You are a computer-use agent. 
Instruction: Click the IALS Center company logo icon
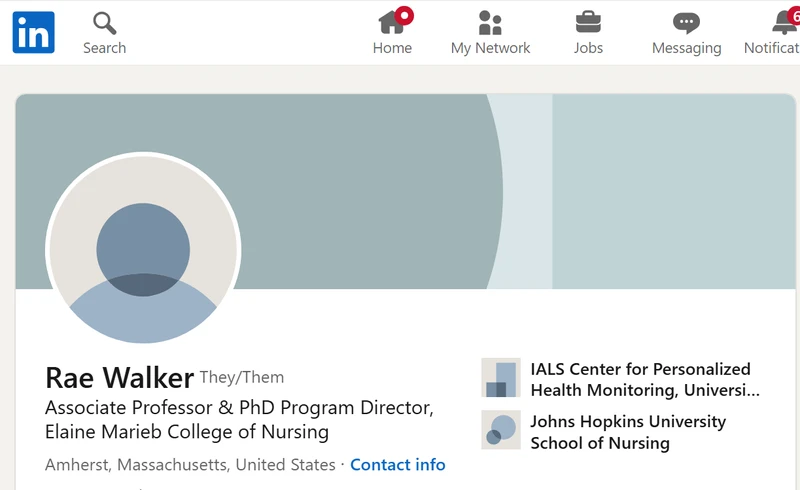pyautogui.click(x=501, y=378)
